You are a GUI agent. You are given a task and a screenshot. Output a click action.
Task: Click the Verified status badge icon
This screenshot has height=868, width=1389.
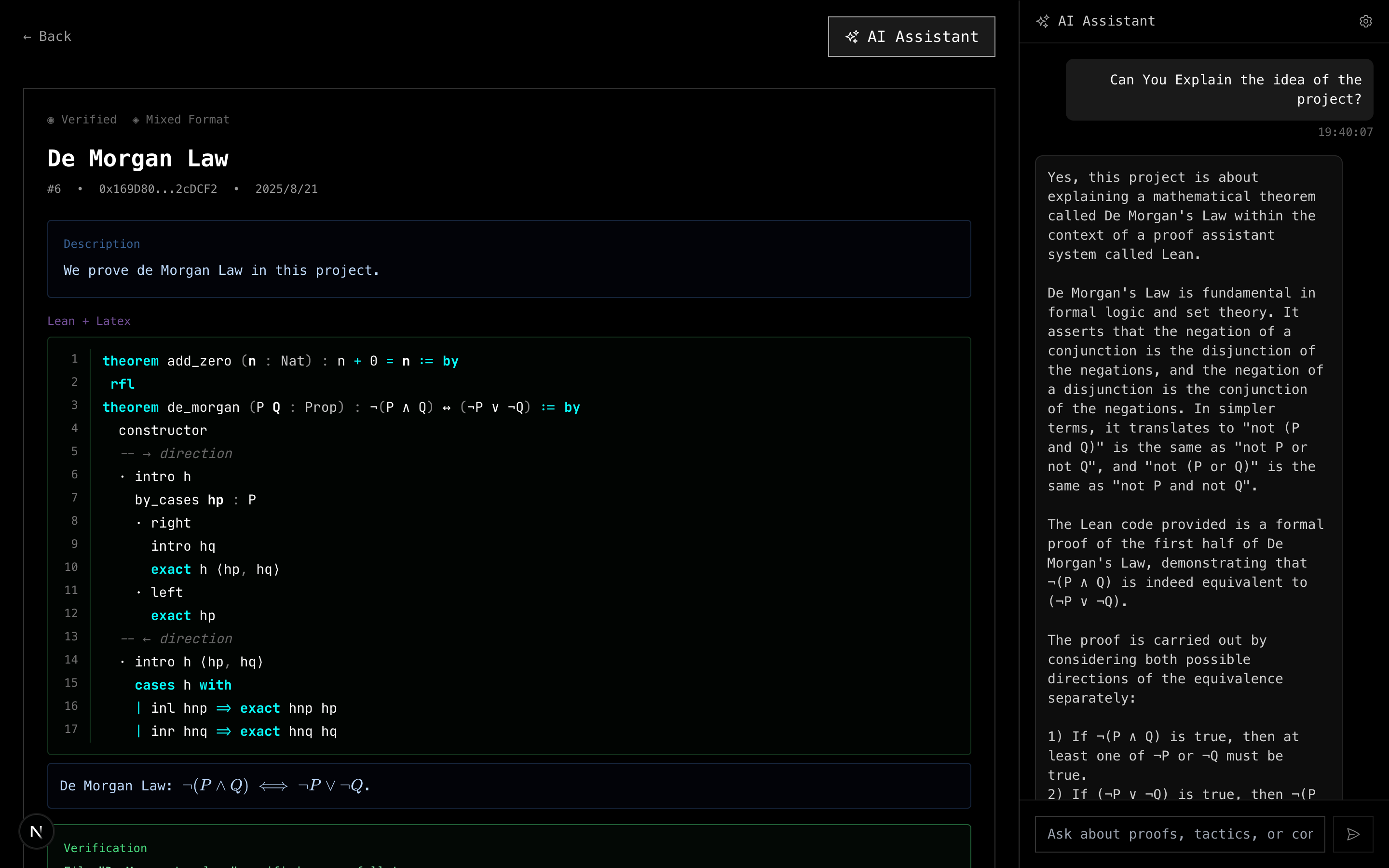51,120
